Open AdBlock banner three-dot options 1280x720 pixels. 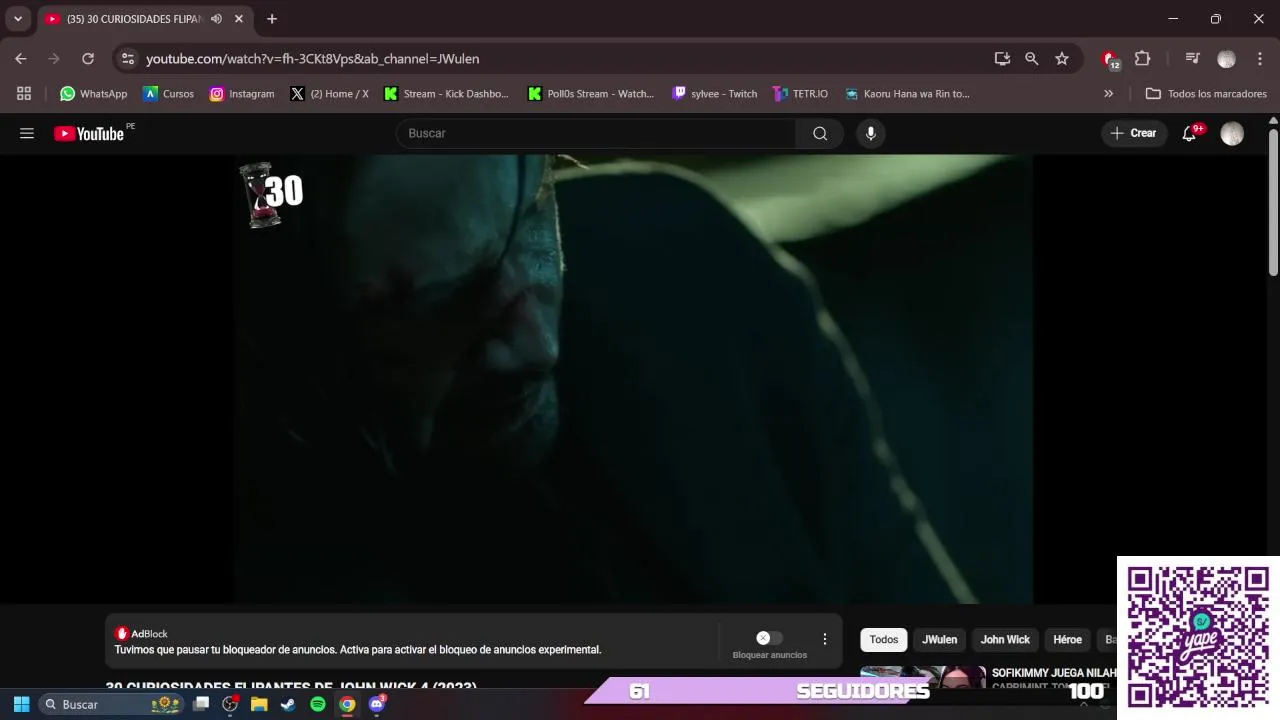click(x=825, y=639)
